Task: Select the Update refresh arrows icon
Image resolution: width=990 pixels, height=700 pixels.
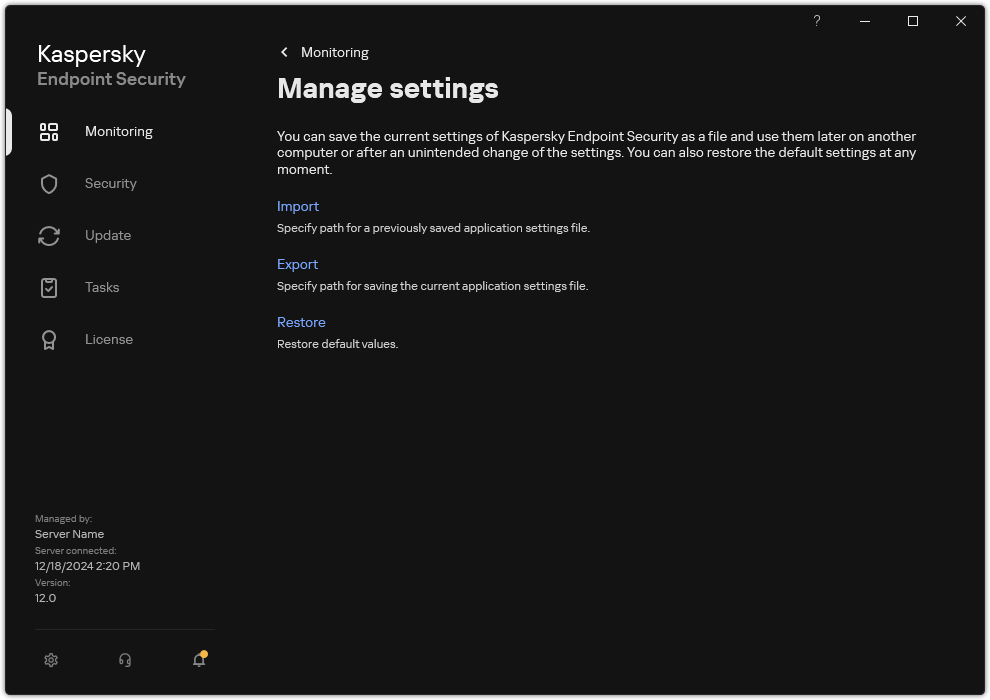Action: [49, 235]
